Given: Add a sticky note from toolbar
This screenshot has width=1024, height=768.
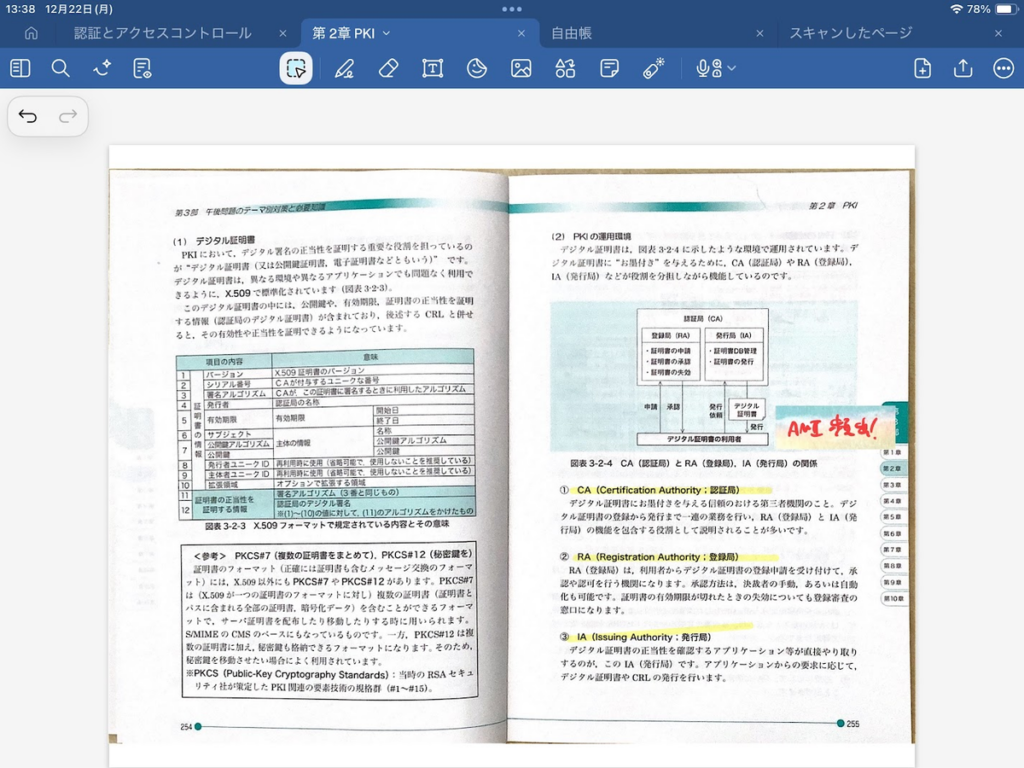Looking at the screenshot, I should [609, 68].
